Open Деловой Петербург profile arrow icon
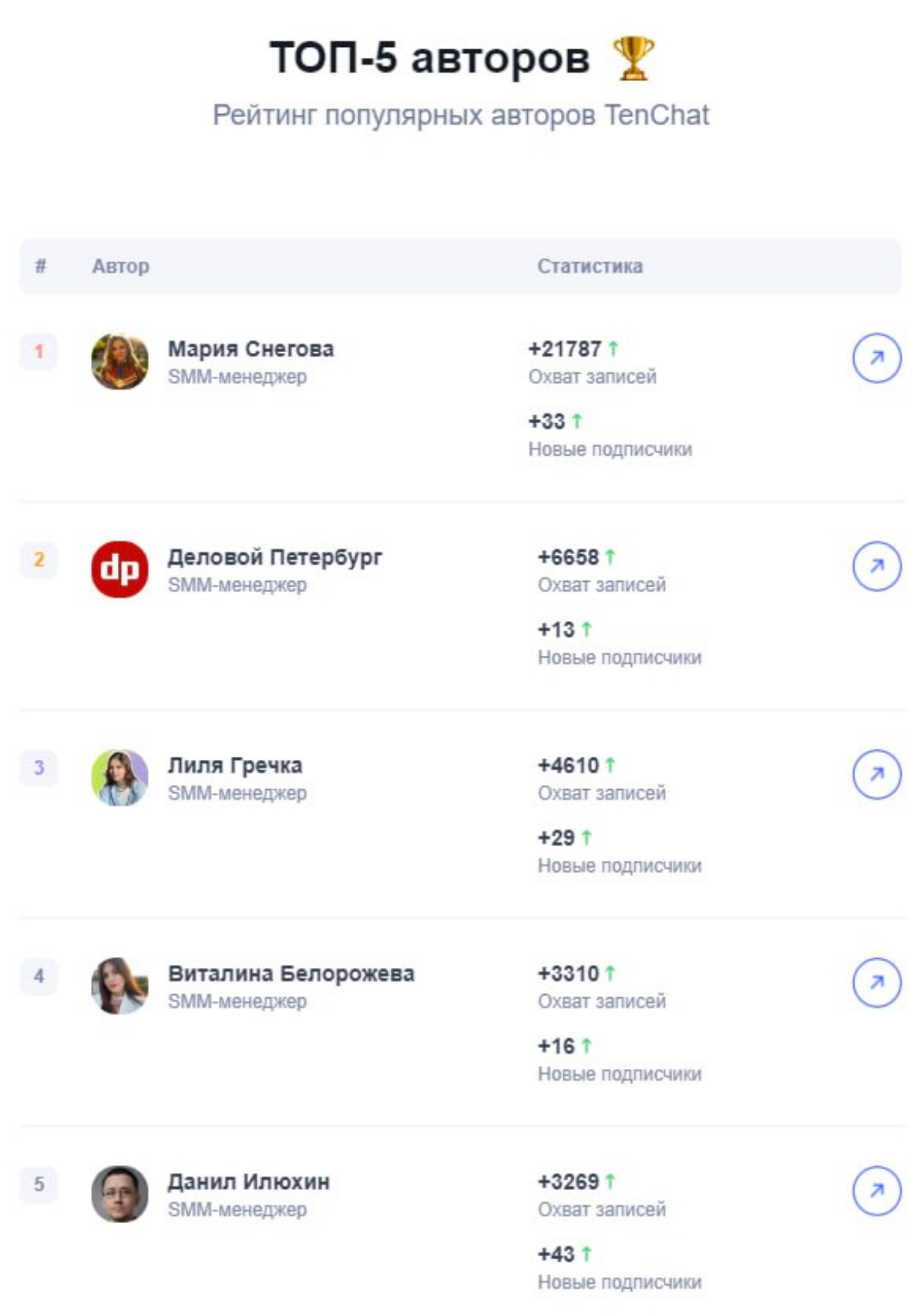 (876, 566)
